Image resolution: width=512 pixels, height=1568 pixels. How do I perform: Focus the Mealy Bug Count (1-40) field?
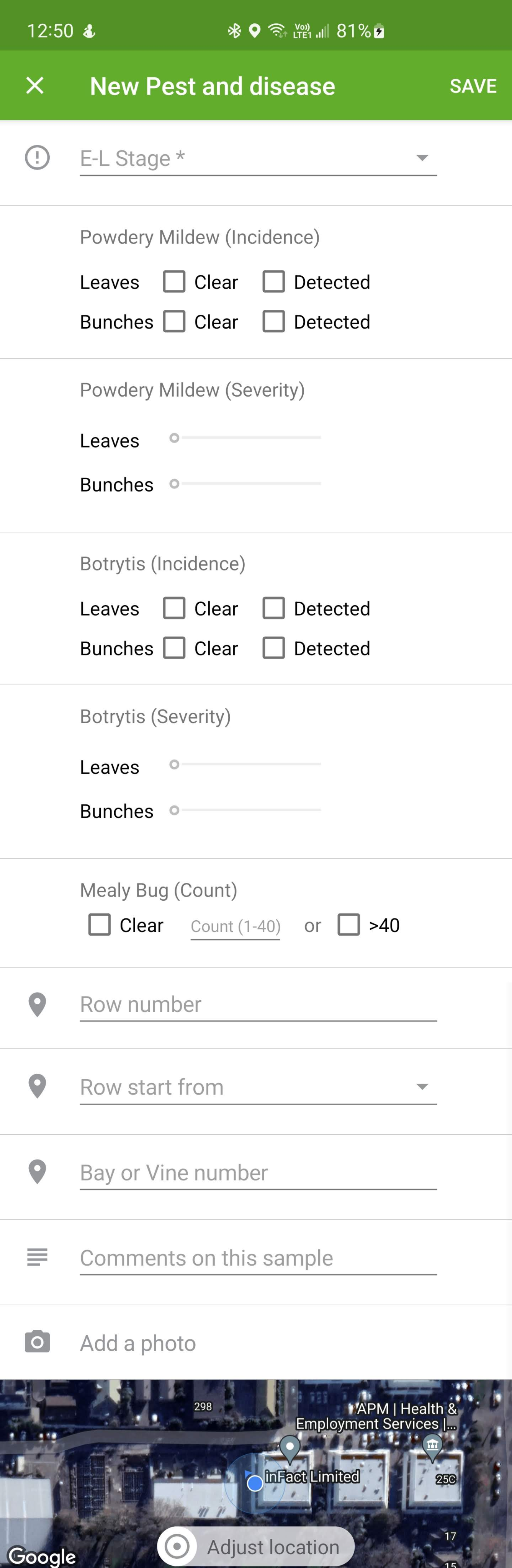(x=235, y=926)
